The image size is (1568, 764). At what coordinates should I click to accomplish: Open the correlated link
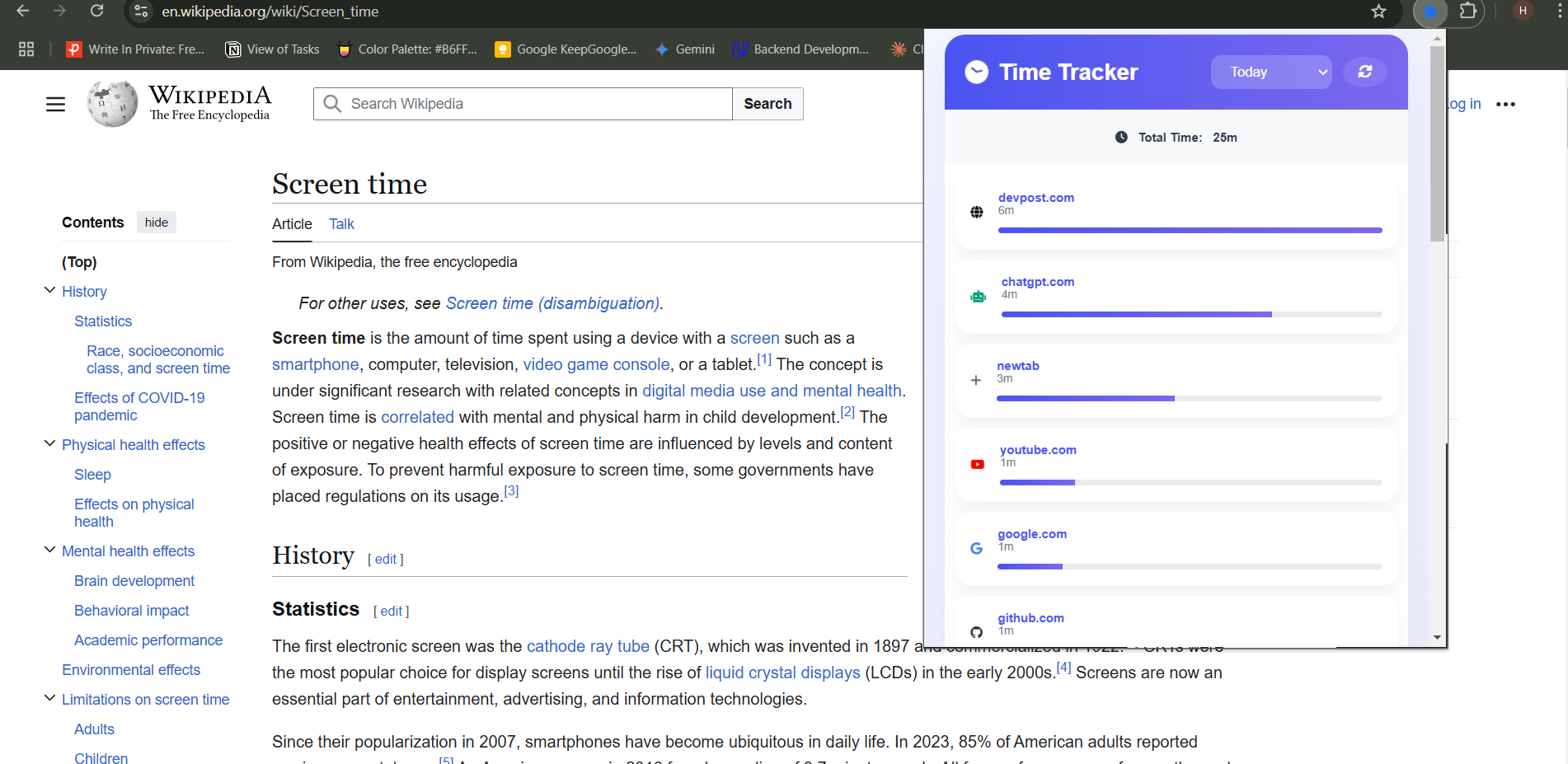point(417,417)
